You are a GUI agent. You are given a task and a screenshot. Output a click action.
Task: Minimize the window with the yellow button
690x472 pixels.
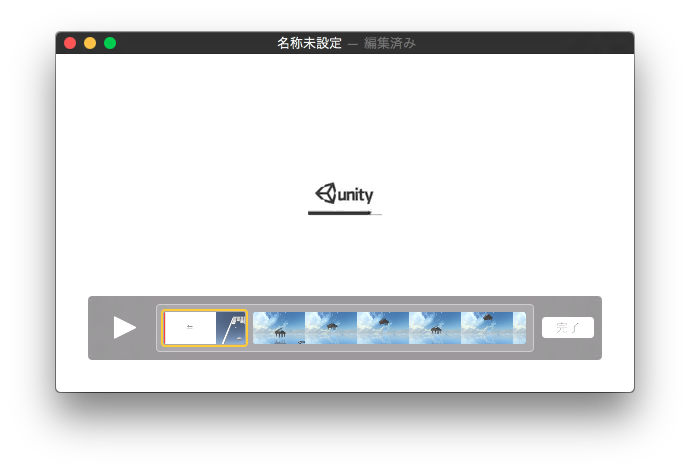[x=90, y=43]
